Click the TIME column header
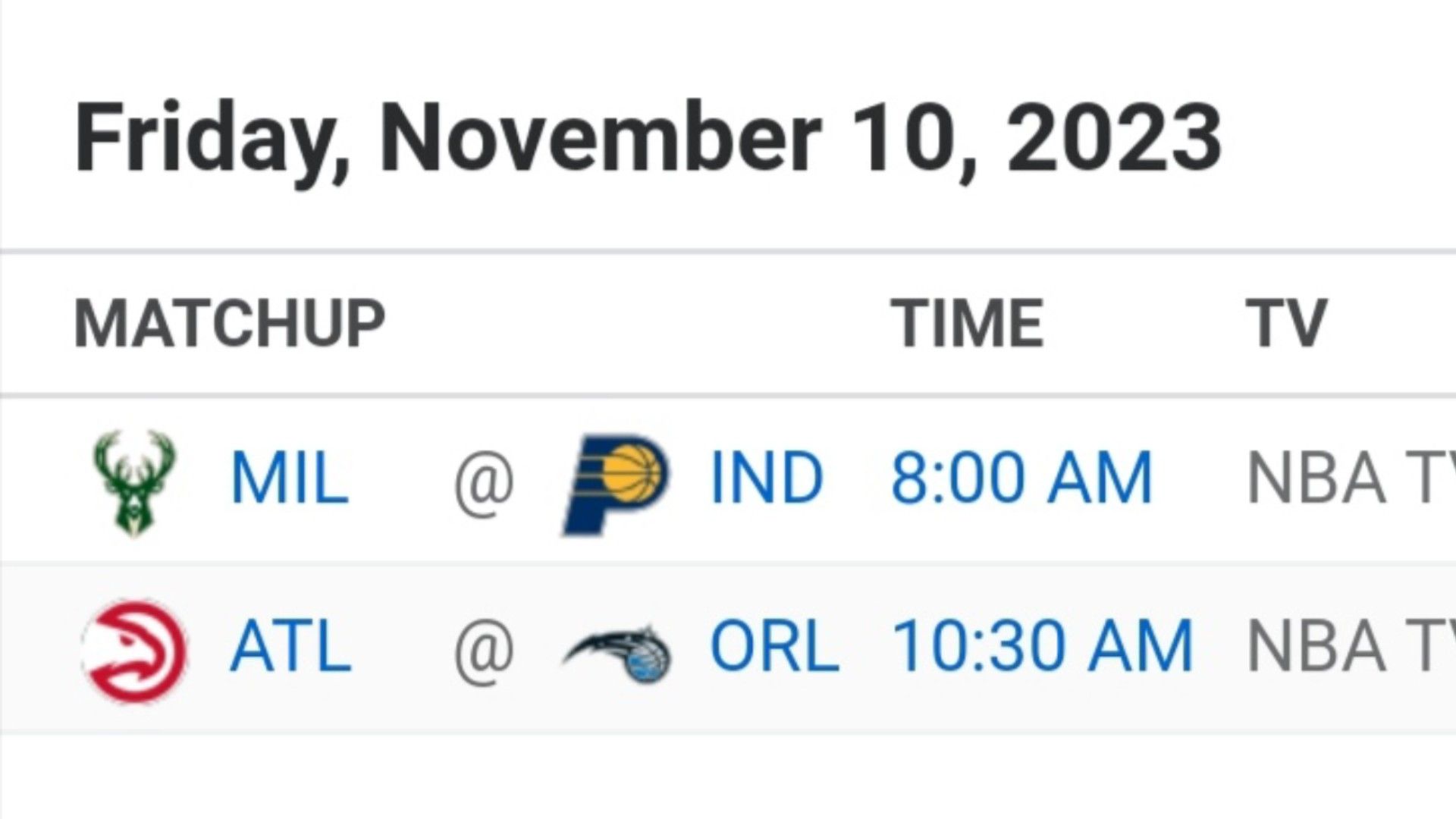The width and height of the screenshot is (1456, 819). coord(967,324)
